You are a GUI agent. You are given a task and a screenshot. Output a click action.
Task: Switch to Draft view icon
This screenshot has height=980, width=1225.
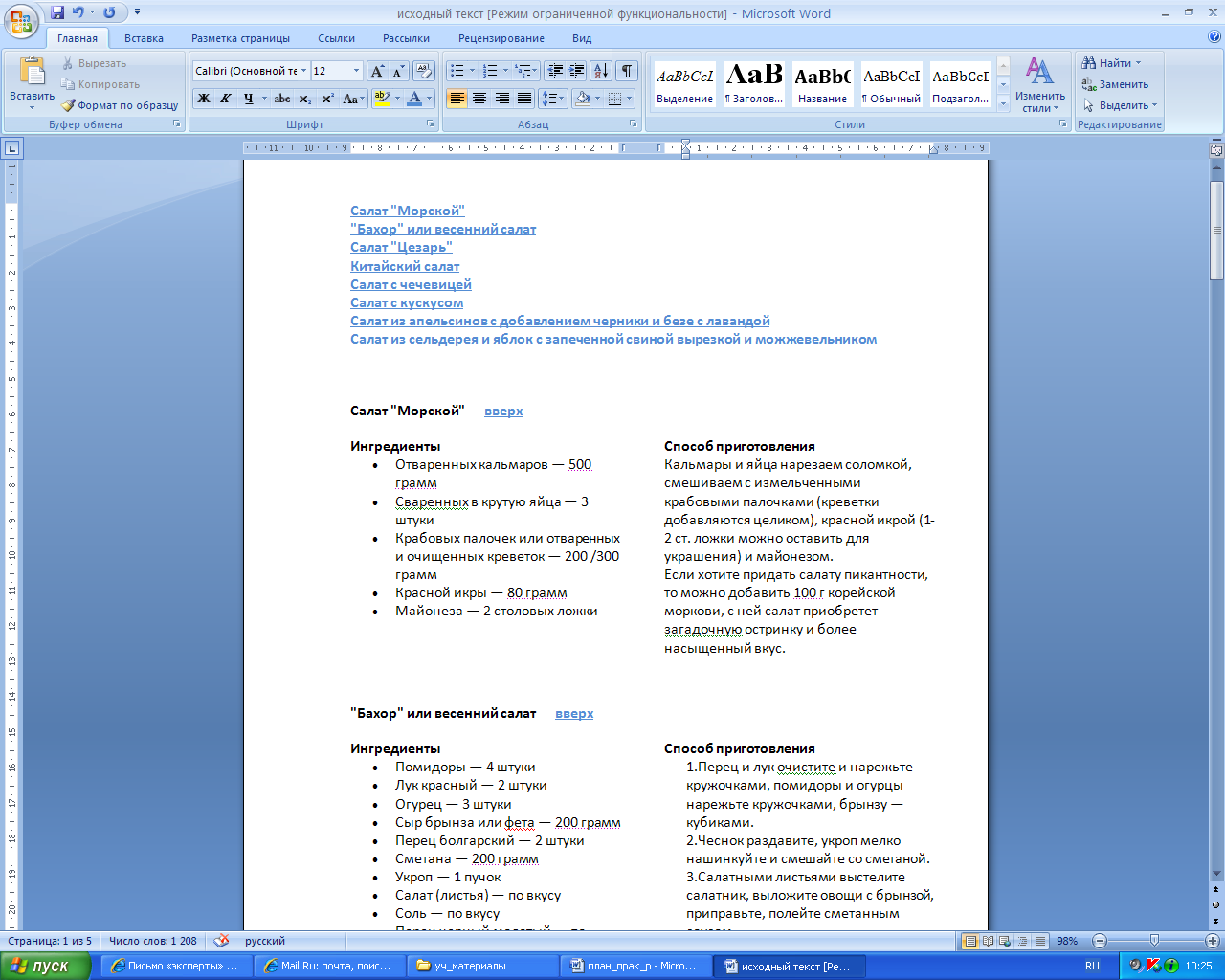[1039, 941]
